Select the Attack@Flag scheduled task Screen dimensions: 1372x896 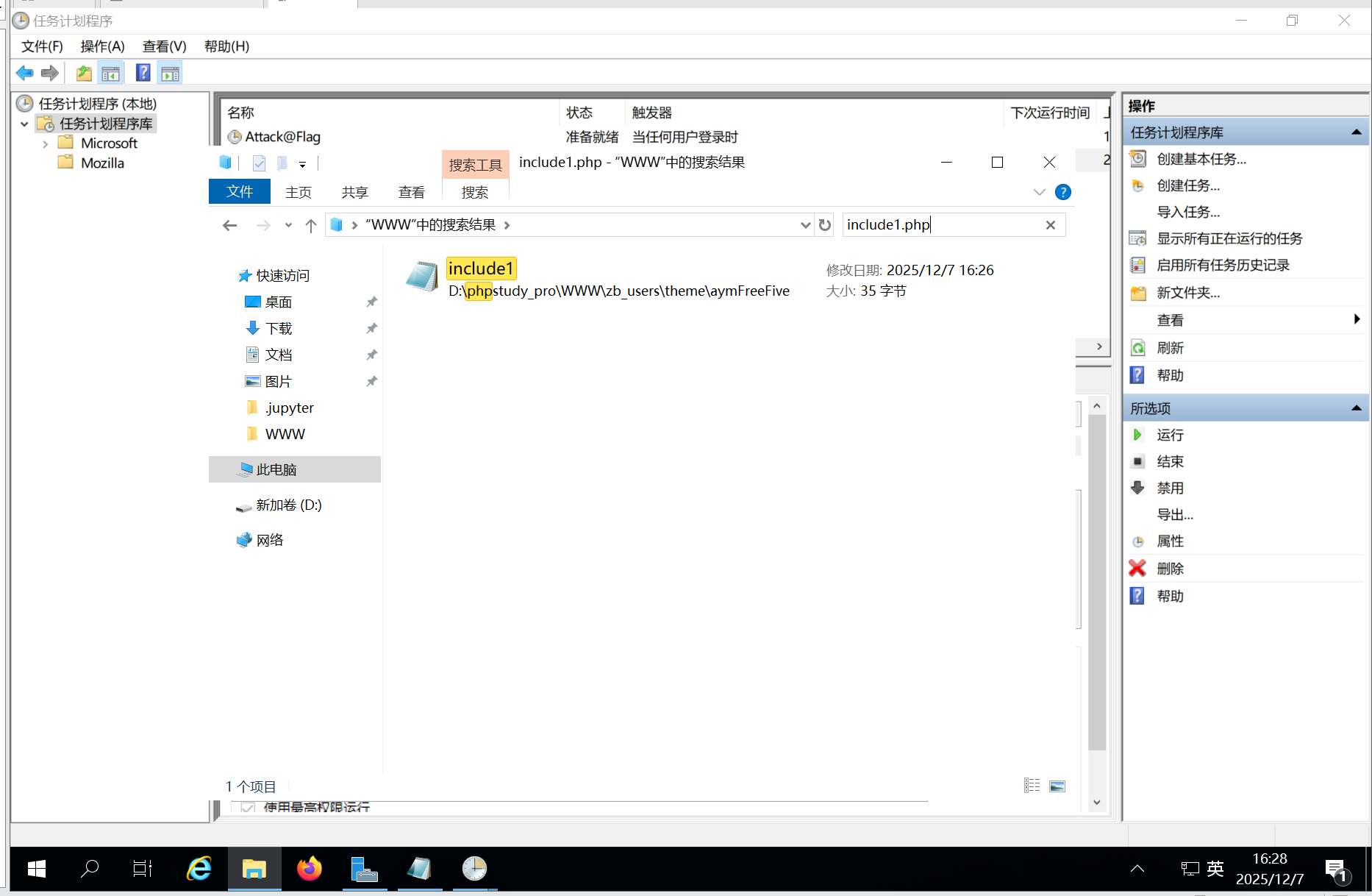283,137
